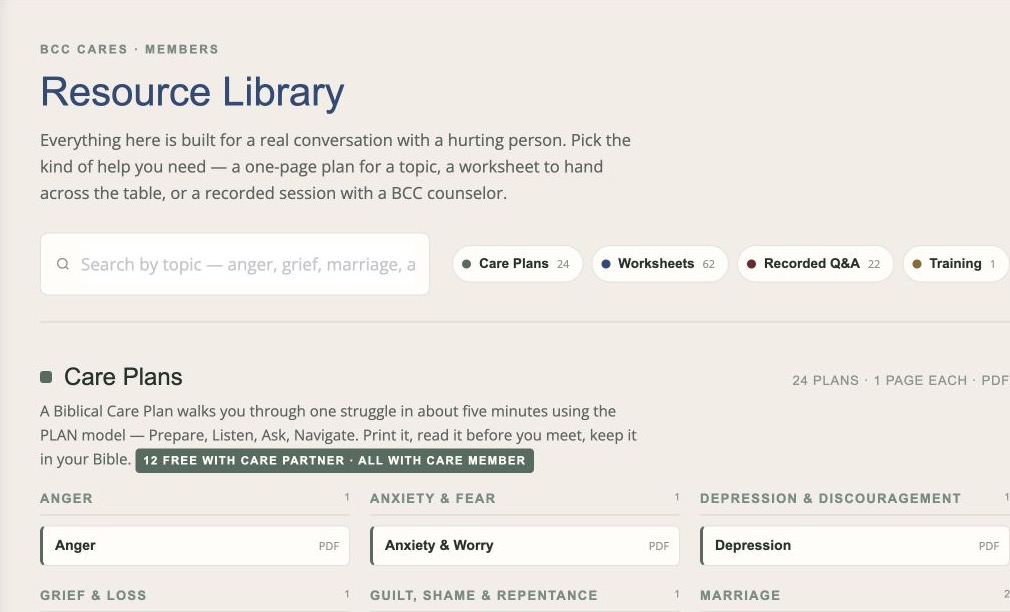
Task: Click the Resource Library page title
Action: (192, 91)
